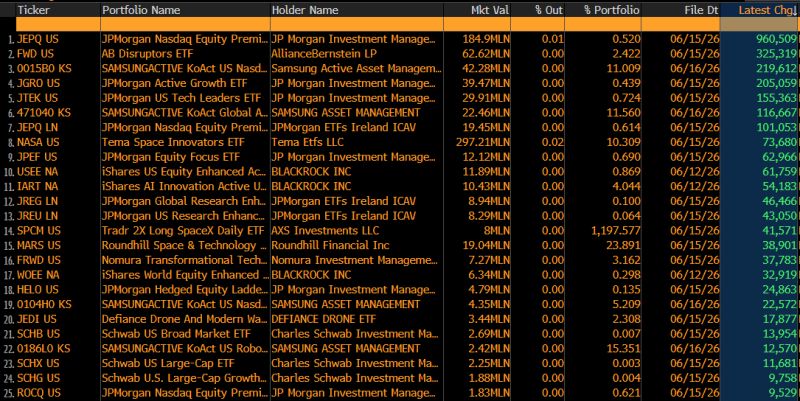Select ticker FRWD US
The height and width of the screenshot is (401, 800).
click(38, 260)
